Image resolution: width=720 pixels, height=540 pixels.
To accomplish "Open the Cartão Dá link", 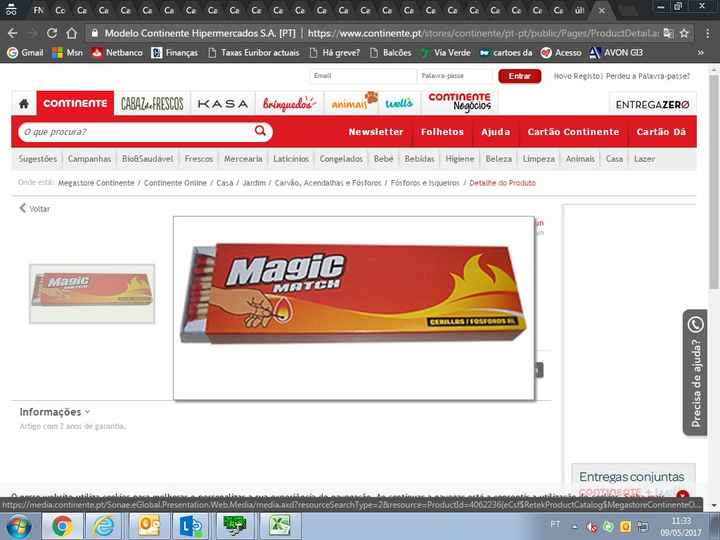I will pos(661,132).
